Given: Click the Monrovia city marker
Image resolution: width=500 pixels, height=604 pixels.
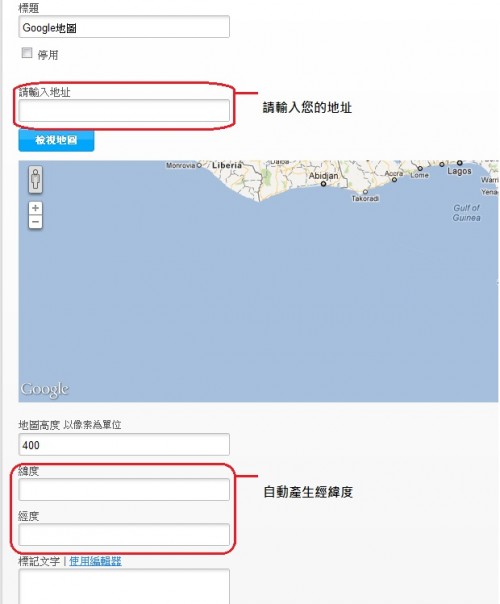Looking at the screenshot, I should click(x=199, y=165).
